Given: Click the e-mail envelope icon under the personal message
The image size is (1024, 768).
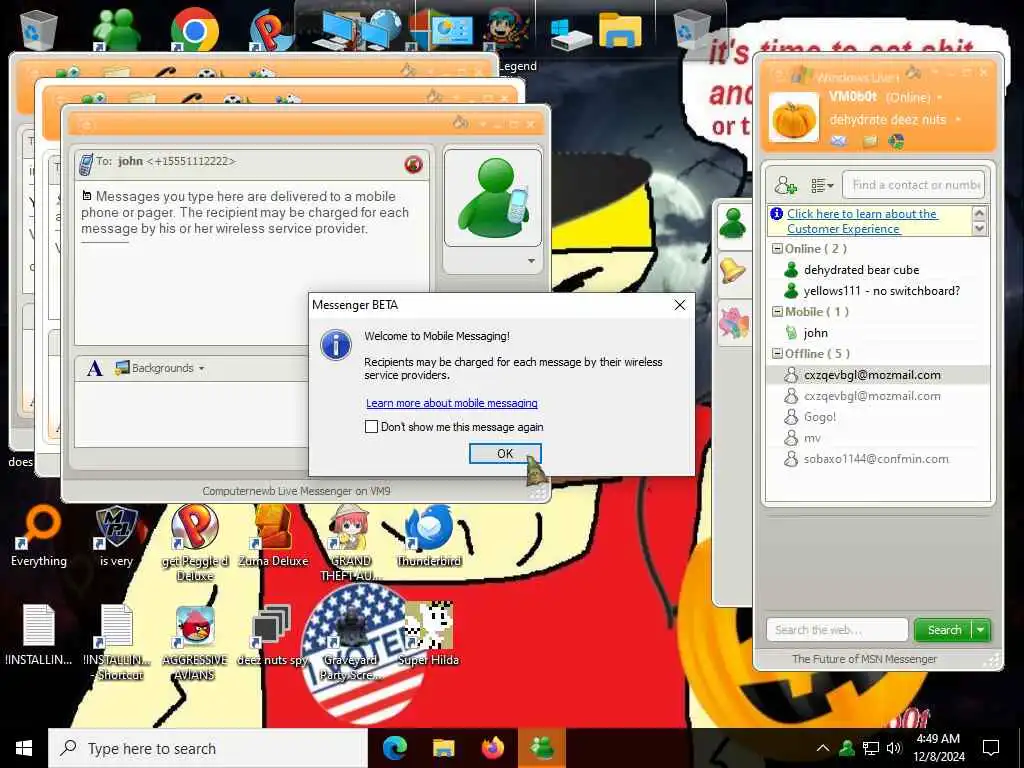Looking at the screenshot, I should pyautogui.click(x=839, y=141).
